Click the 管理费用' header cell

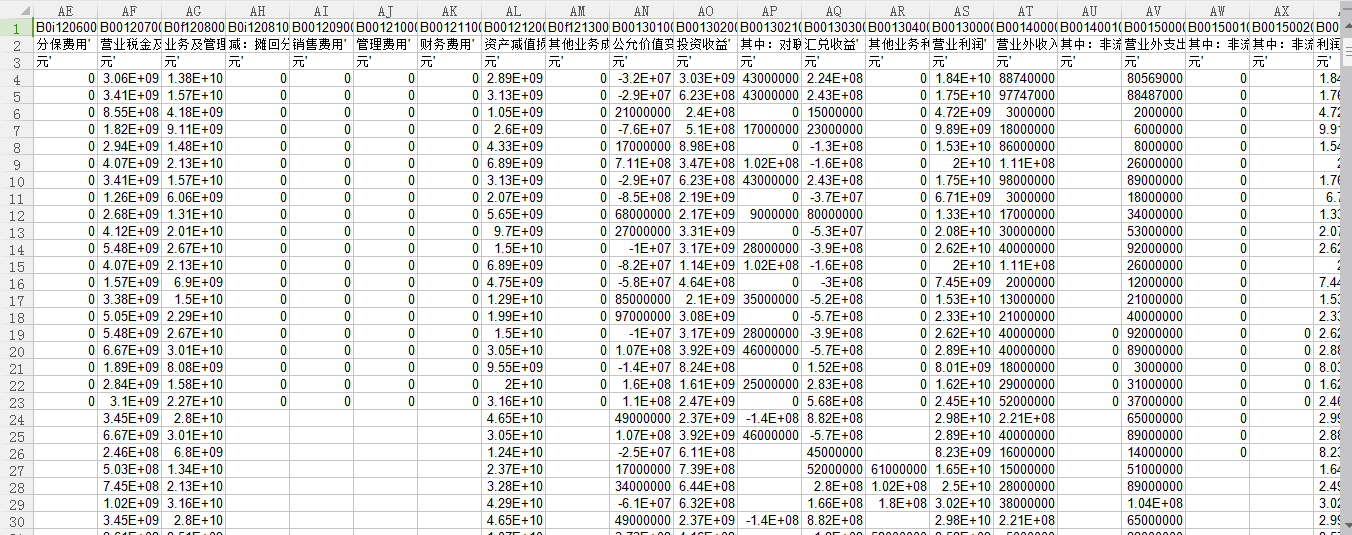[386, 45]
